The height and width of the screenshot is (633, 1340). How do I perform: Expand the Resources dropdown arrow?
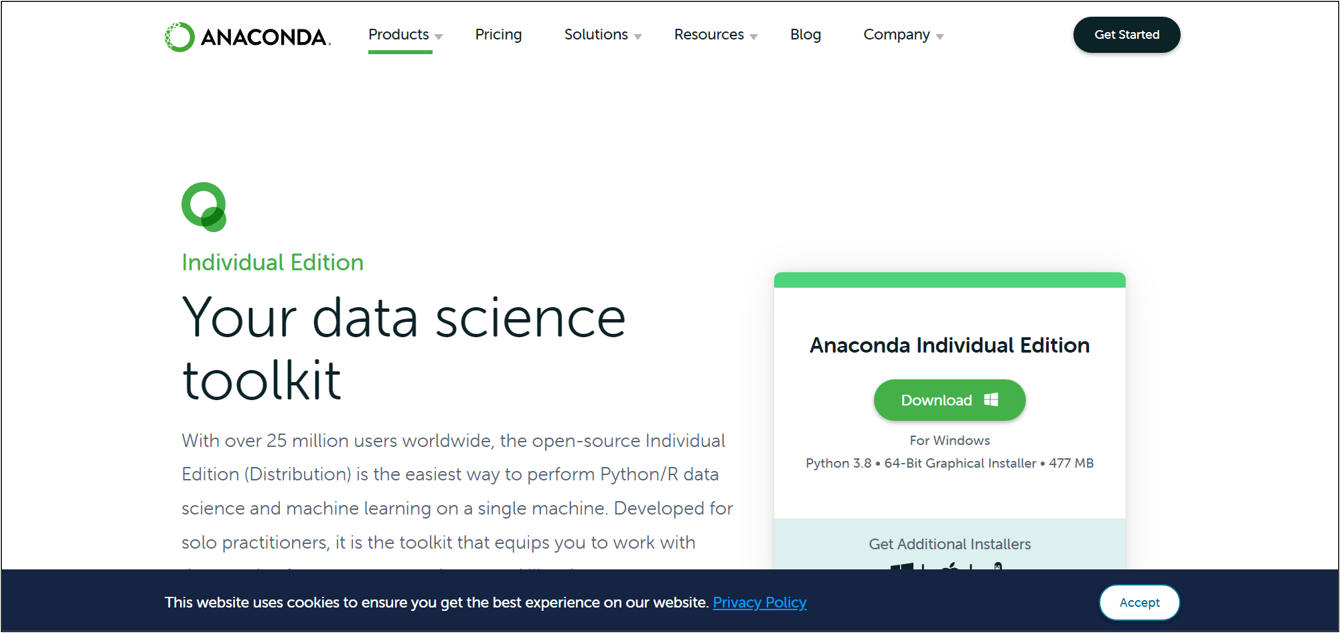[754, 37]
